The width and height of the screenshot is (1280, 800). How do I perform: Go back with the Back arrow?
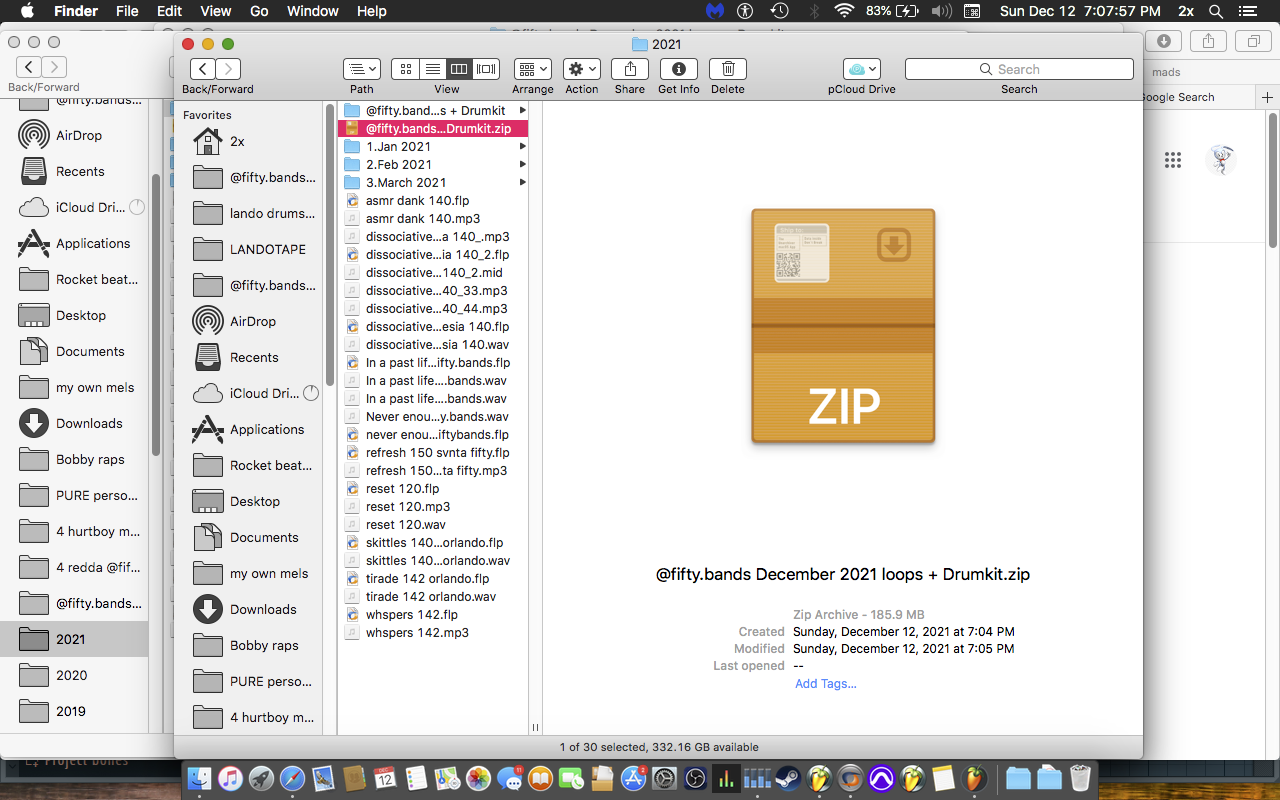(x=203, y=69)
